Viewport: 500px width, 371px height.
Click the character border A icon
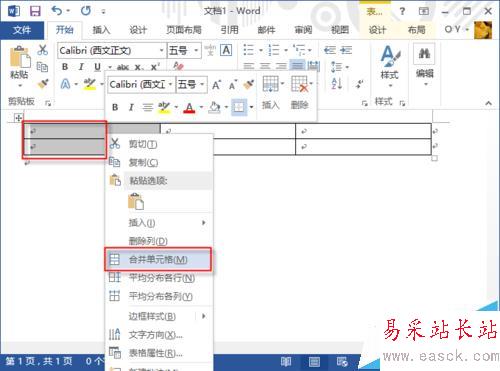(x=226, y=50)
